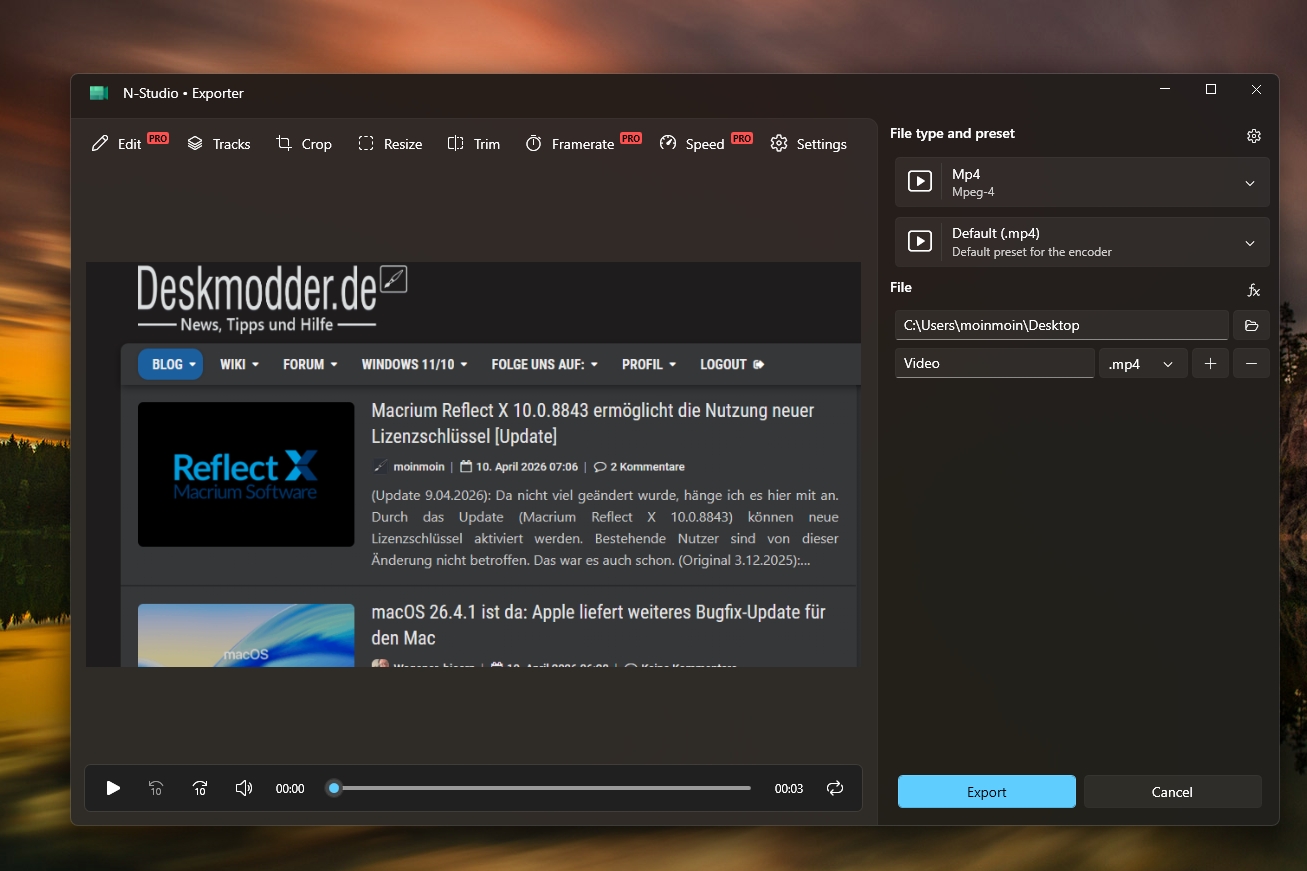The width and height of the screenshot is (1307, 871).
Task: Open the Speed tool
Action: [x=692, y=144]
